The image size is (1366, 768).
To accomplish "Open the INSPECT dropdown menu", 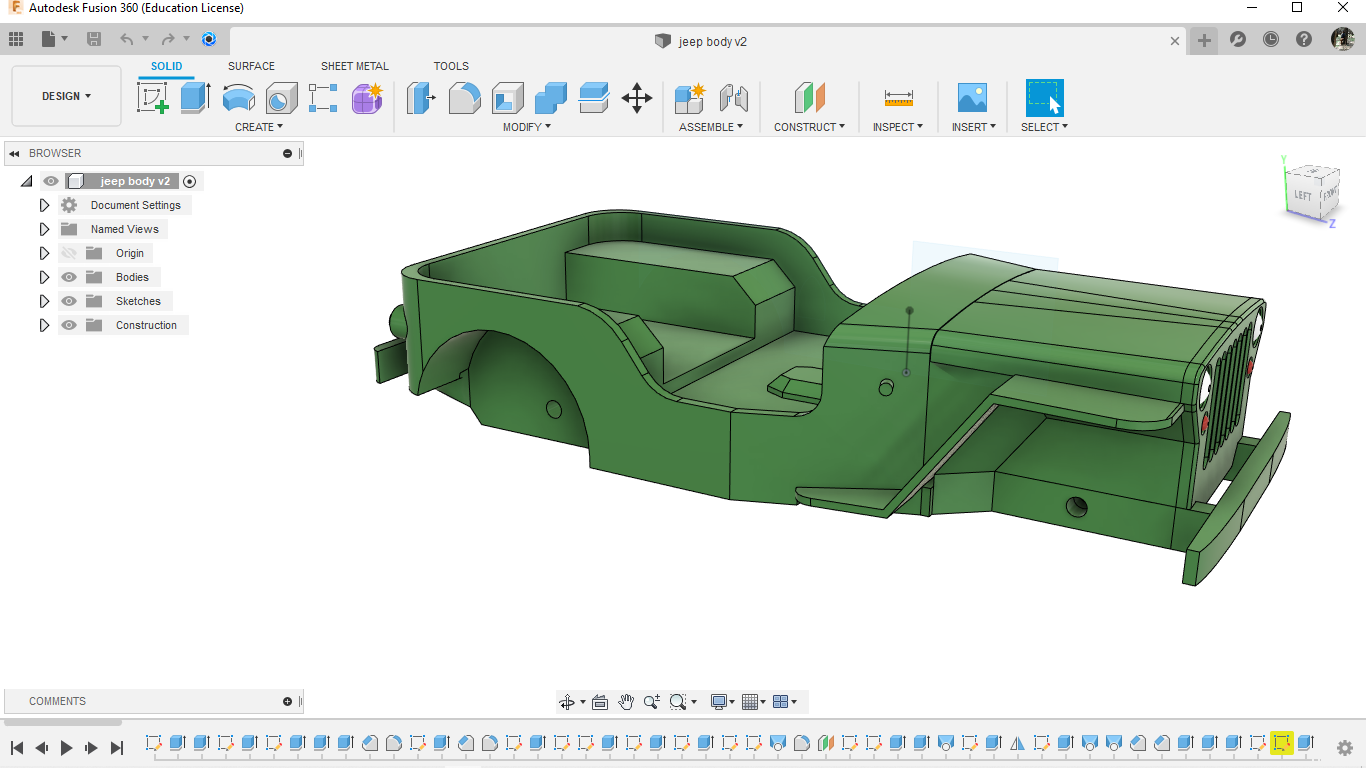I will click(898, 127).
